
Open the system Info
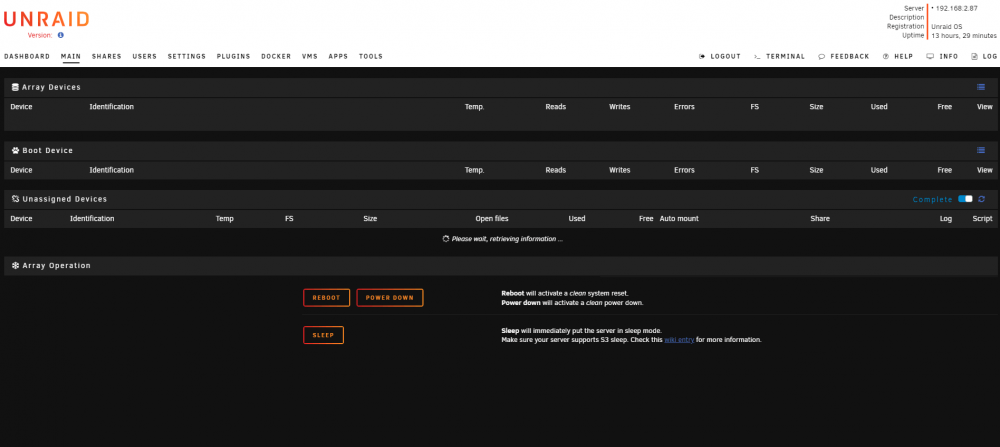pyautogui.click(x=942, y=56)
